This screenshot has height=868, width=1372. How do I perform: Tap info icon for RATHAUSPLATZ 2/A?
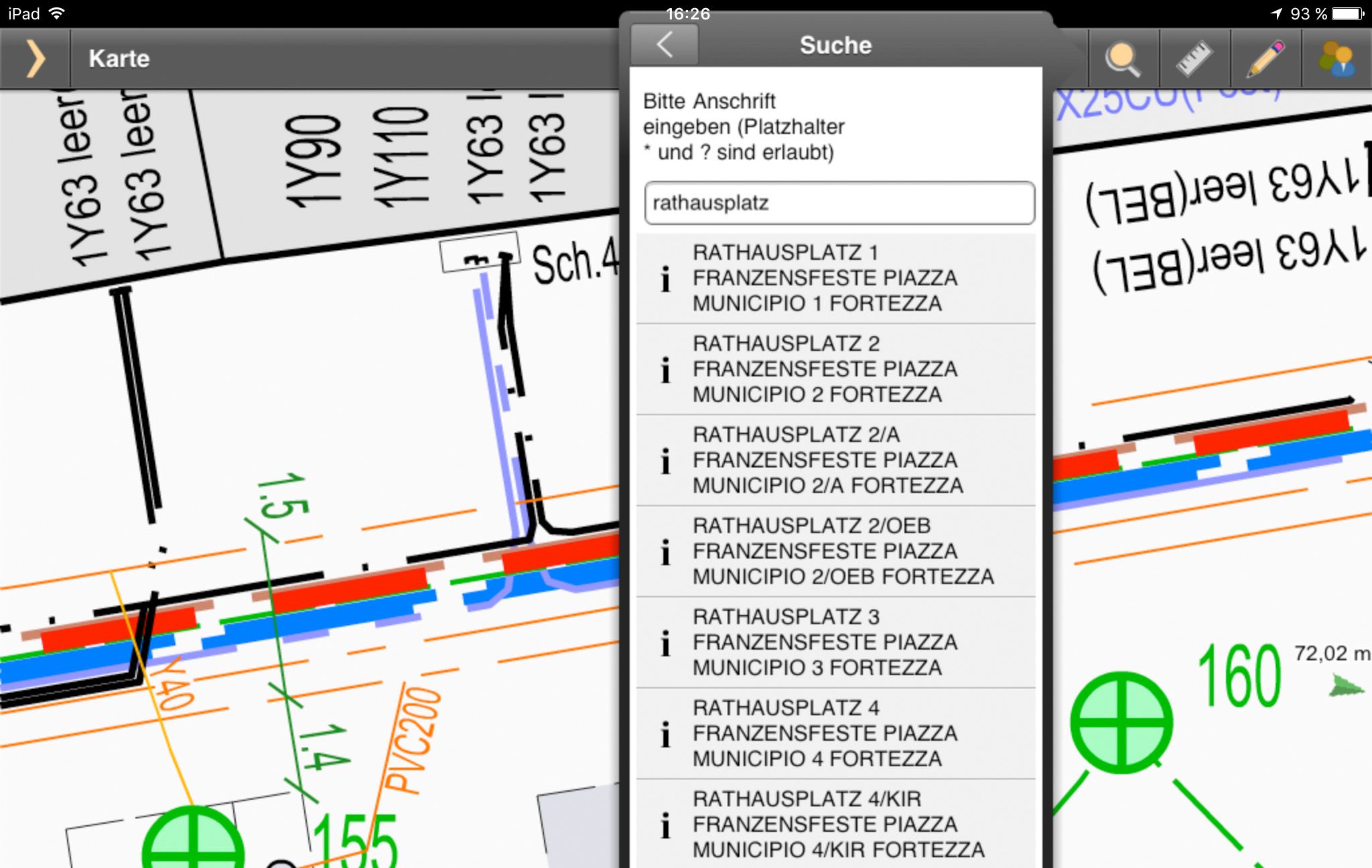665,461
